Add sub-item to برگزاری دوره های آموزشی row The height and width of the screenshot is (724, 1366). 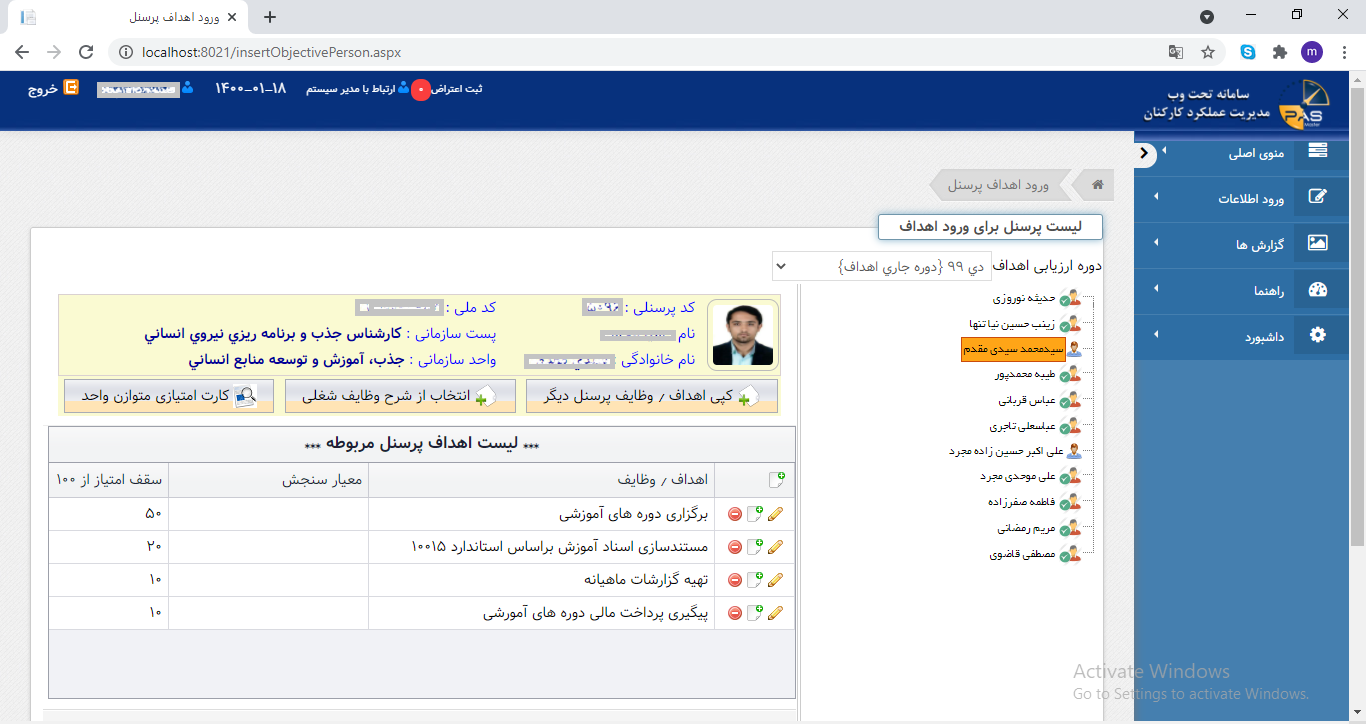point(755,514)
